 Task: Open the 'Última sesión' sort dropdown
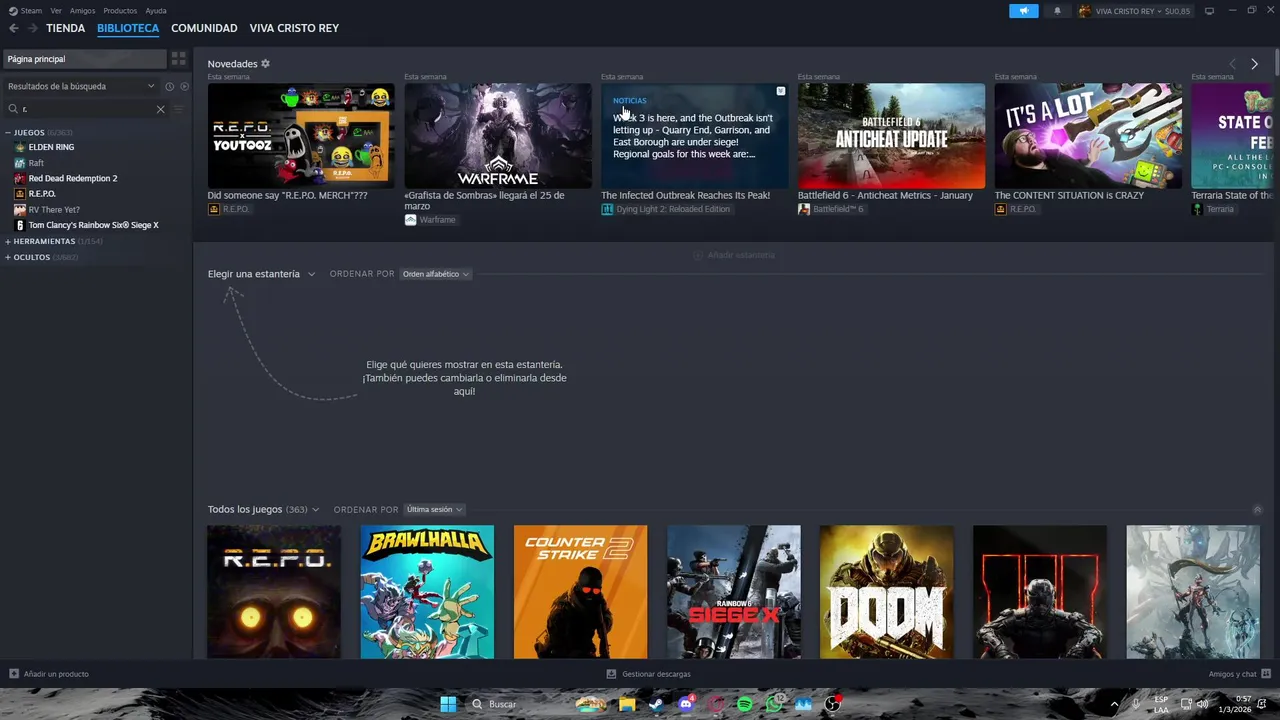pos(434,510)
